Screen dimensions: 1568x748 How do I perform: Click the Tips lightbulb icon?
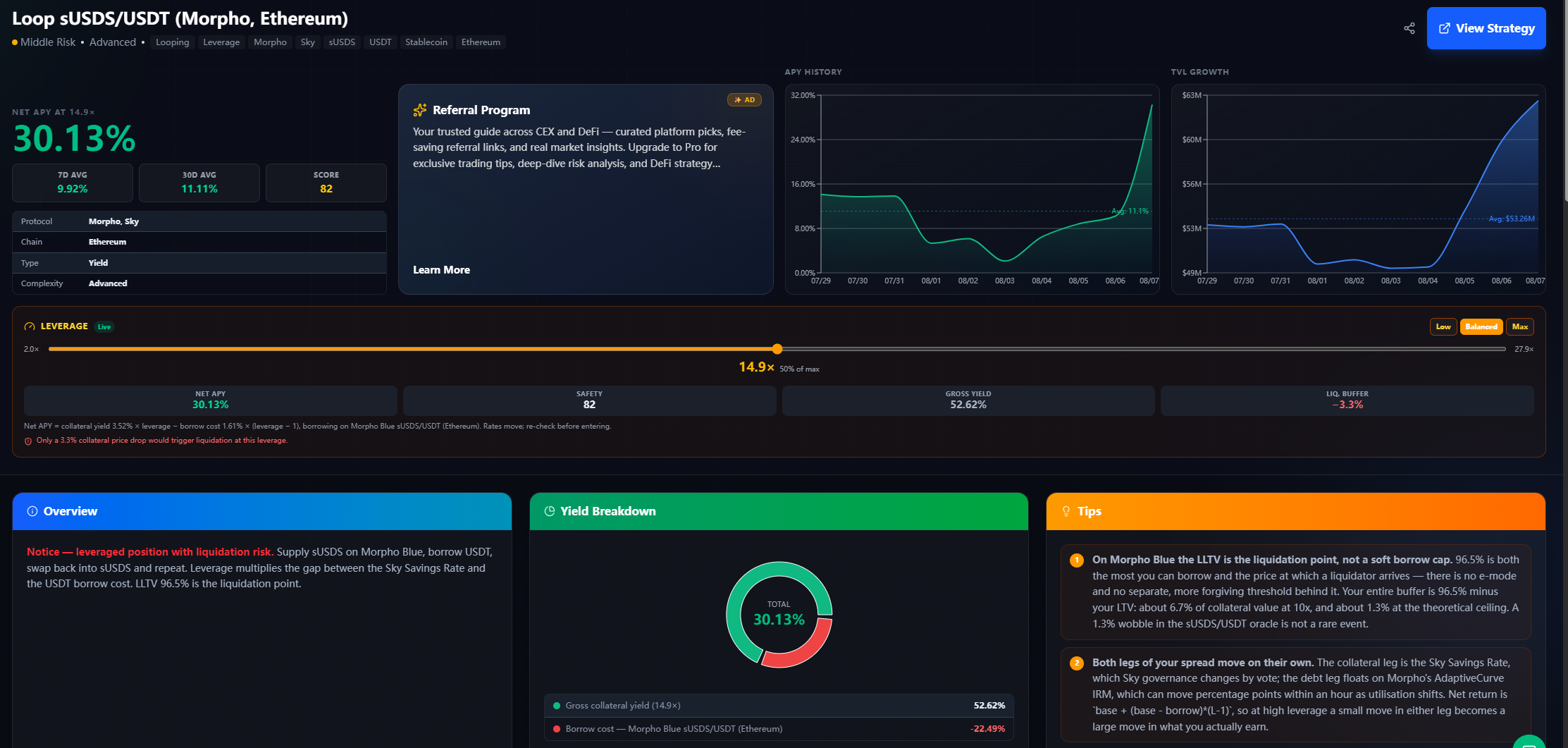coord(1066,511)
